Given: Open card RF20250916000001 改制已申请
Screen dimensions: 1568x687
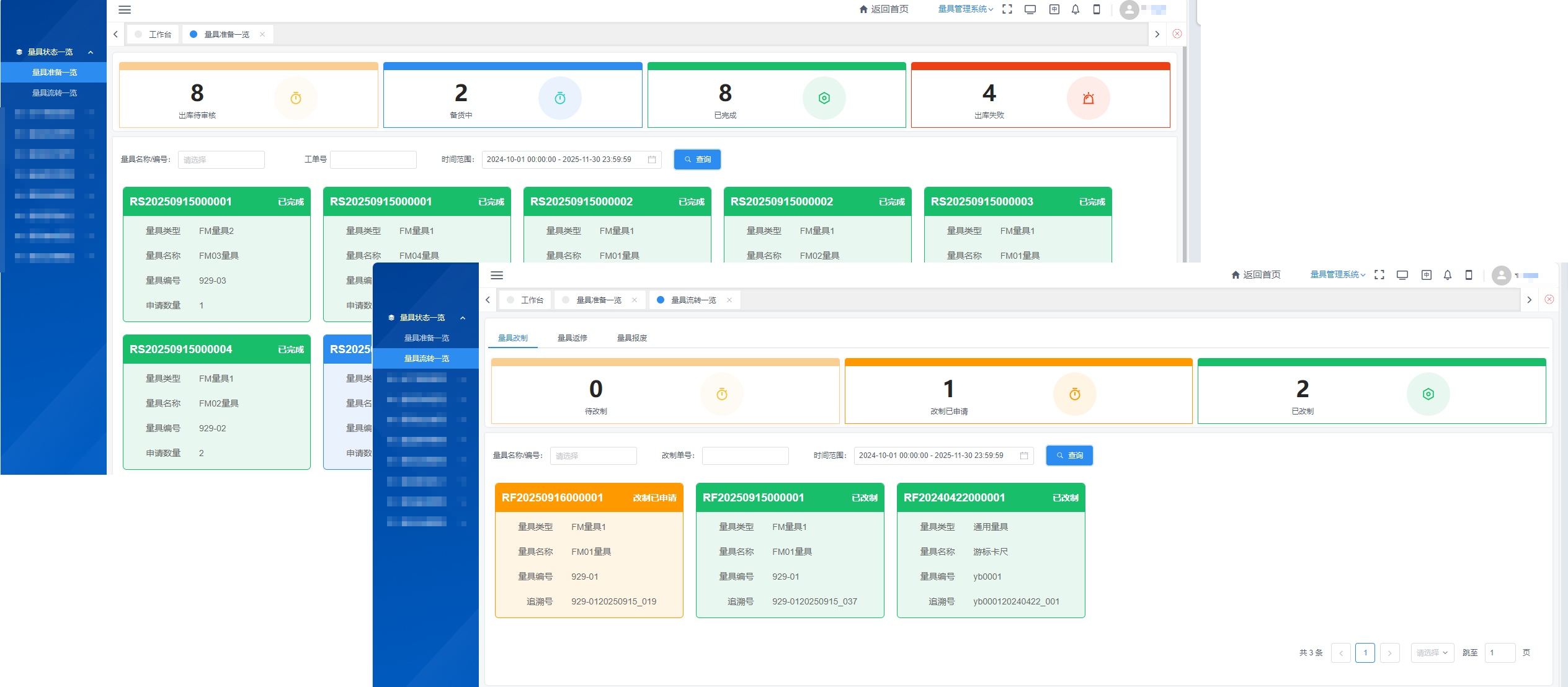Looking at the screenshot, I should point(589,498).
